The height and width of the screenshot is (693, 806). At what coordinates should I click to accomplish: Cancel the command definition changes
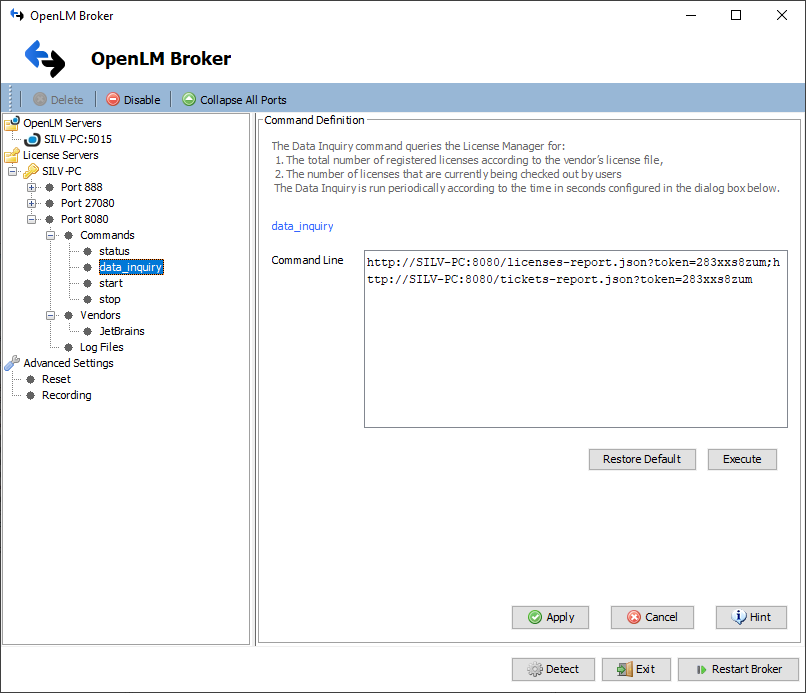[652, 617]
